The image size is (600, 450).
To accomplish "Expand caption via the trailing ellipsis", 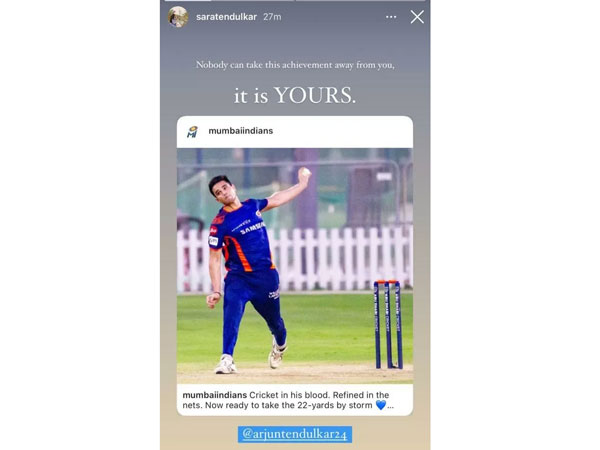I will coord(390,406).
